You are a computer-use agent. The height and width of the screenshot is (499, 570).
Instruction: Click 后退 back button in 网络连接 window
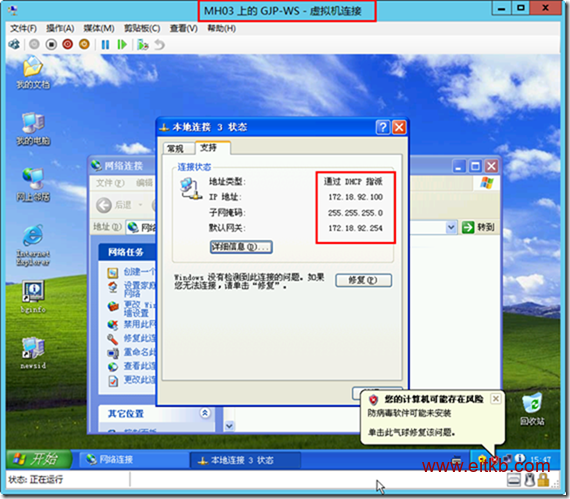click(114, 205)
